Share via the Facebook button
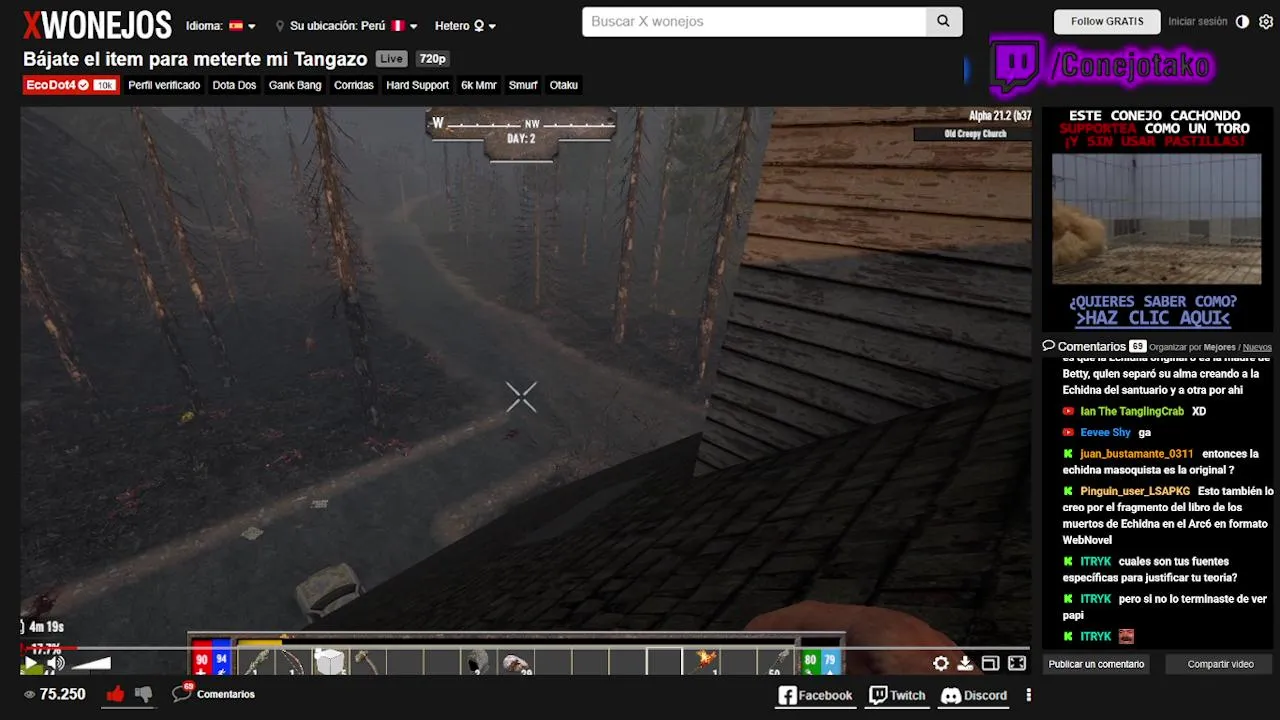 815,695
